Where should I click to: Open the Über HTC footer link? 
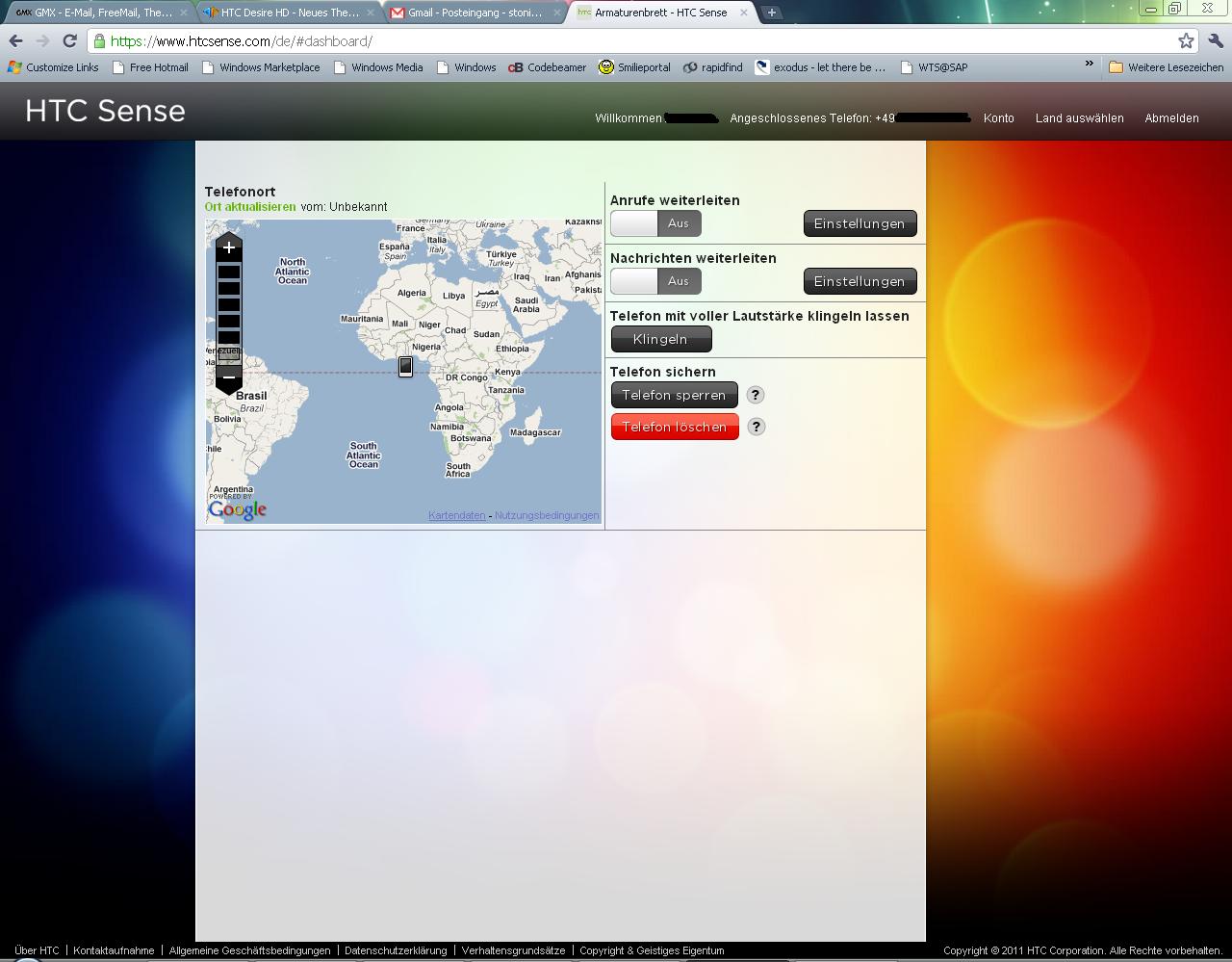(x=37, y=950)
